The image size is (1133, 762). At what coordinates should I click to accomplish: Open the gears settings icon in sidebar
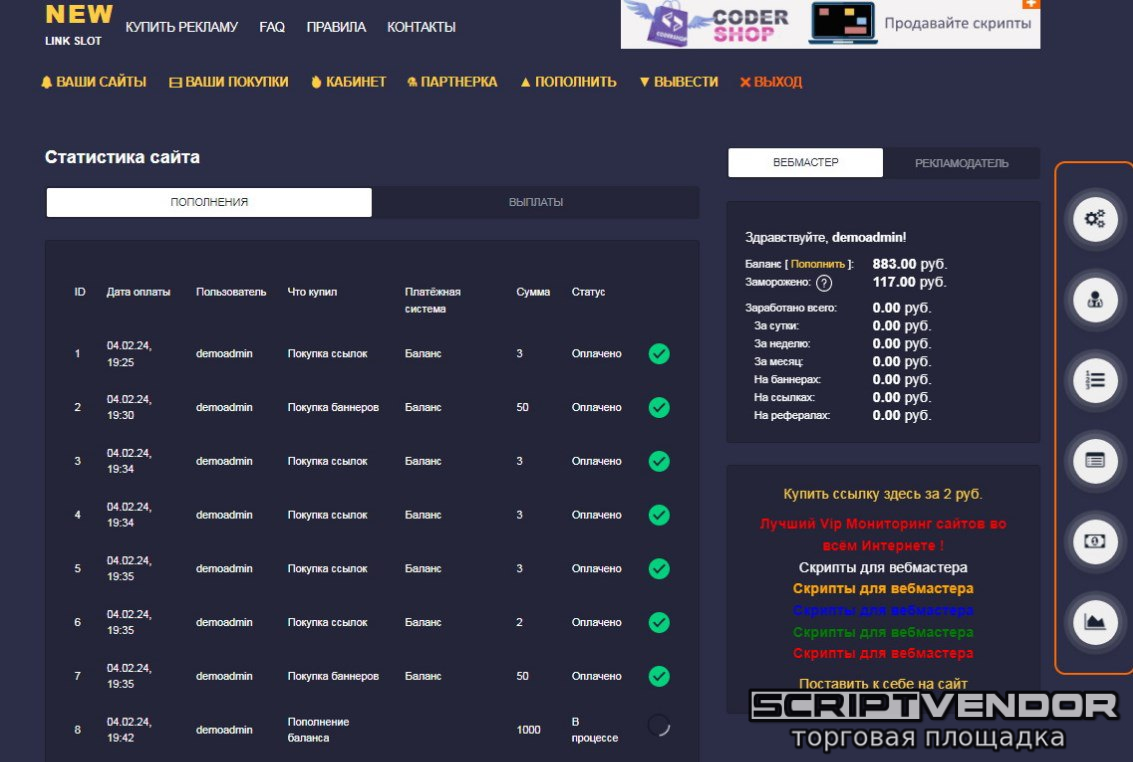pyautogui.click(x=1094, y=219)
